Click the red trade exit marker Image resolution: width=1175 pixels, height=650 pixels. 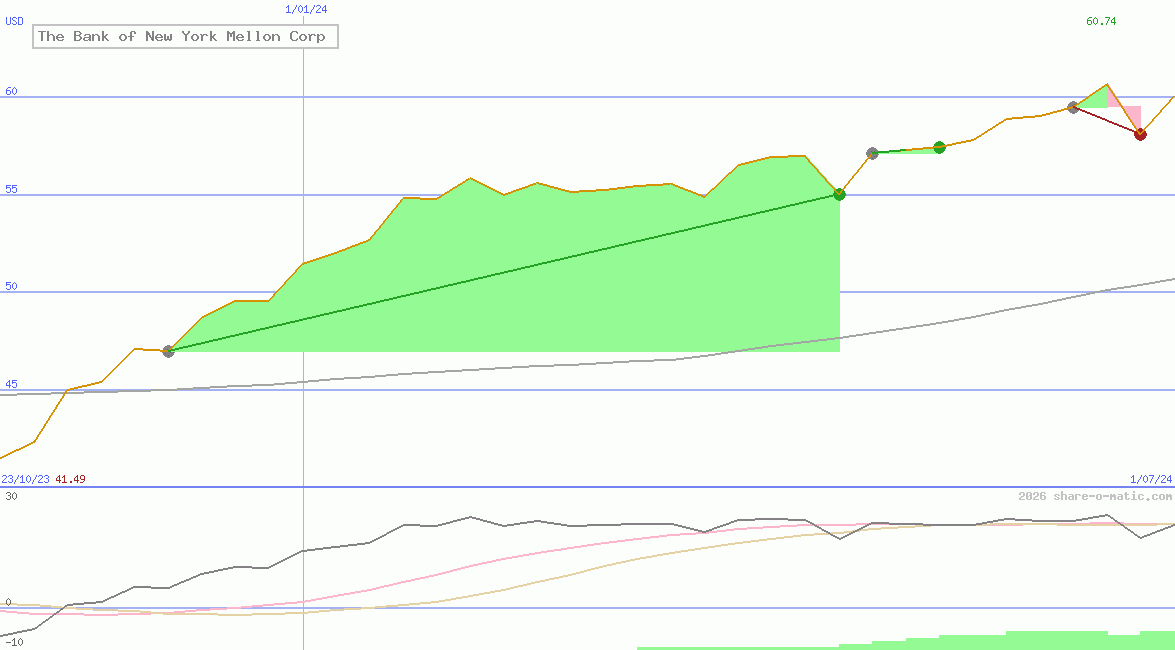click(1140, 134)
